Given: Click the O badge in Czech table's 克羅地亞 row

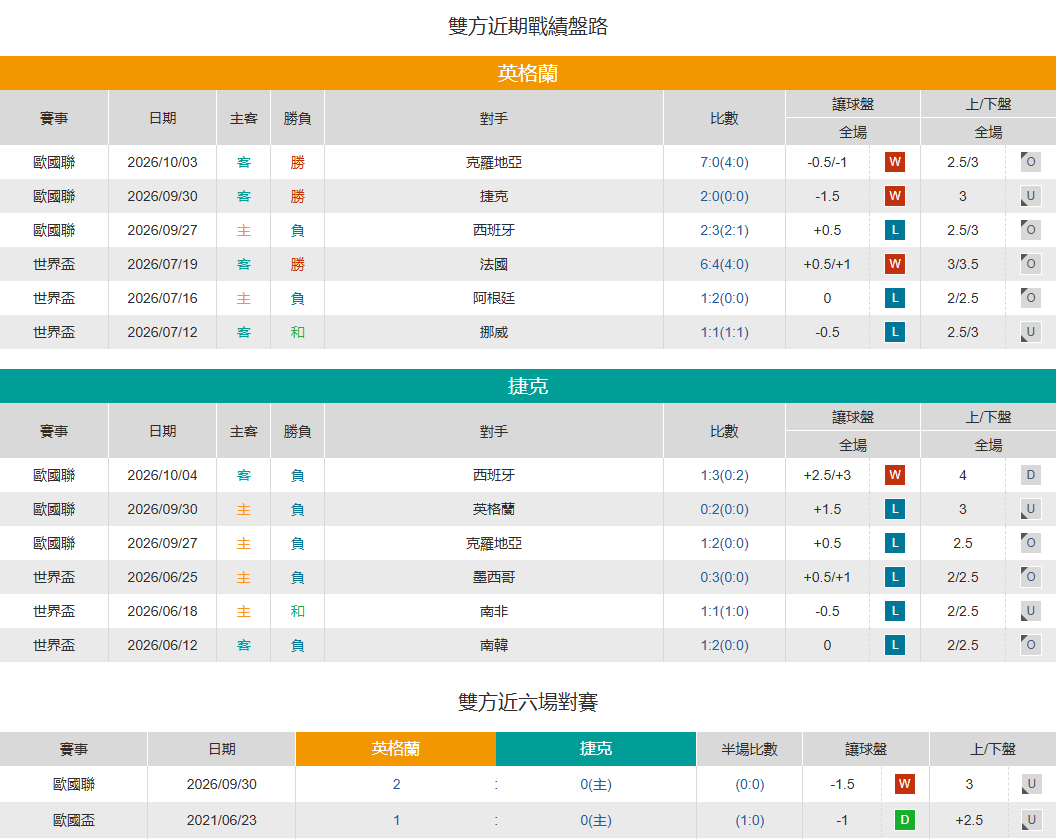Looking at the screenshot, I should 1030,543.
